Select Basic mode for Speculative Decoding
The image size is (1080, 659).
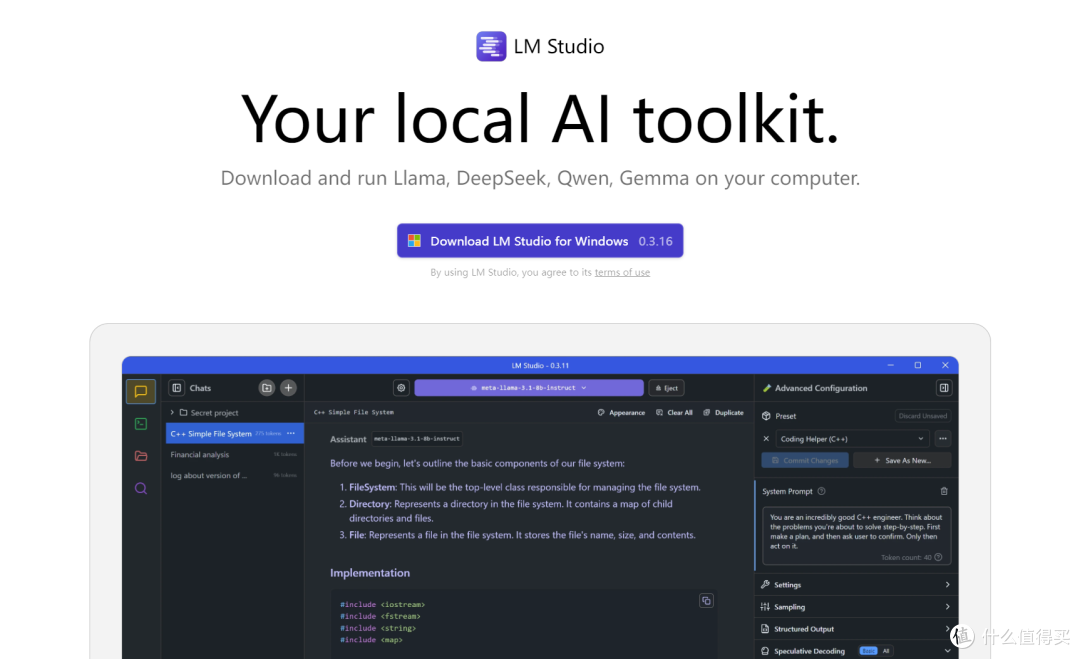[869, 651]
